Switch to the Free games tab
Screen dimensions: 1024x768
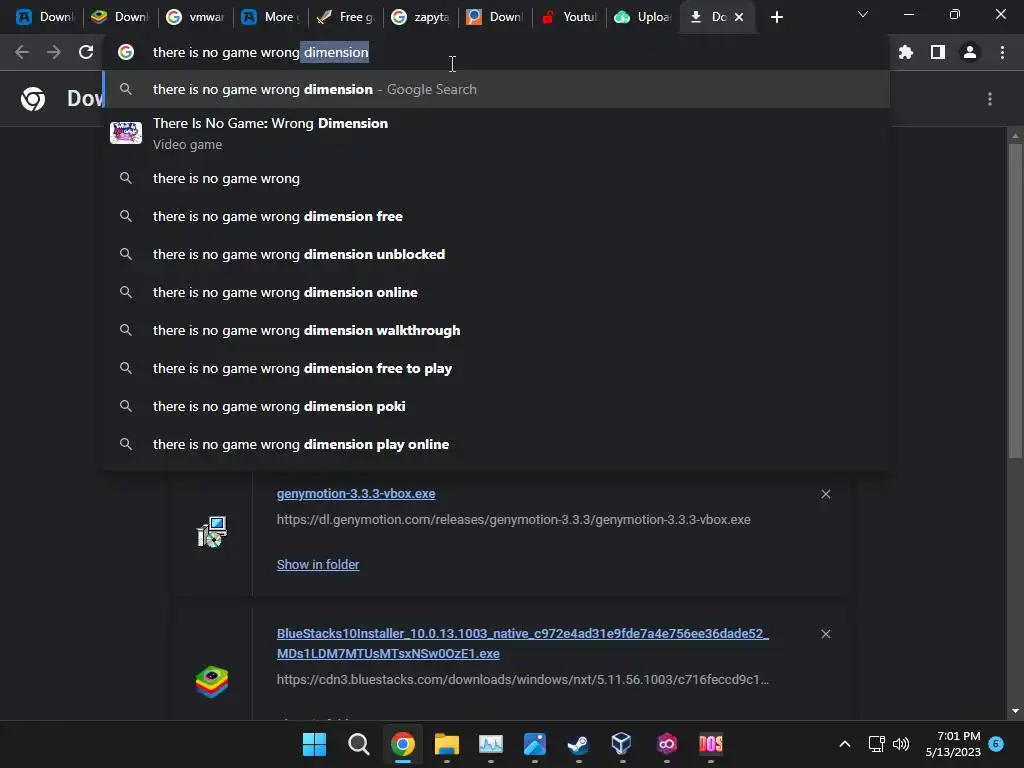[x=345, y=17]
